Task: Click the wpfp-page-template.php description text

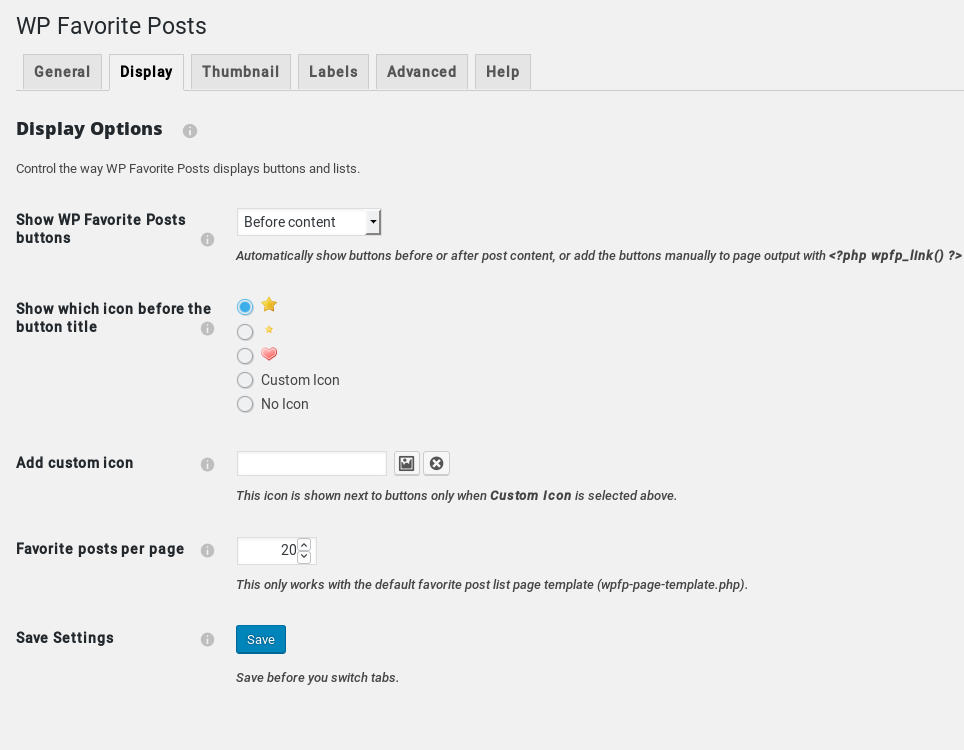Action: (492, 585)
